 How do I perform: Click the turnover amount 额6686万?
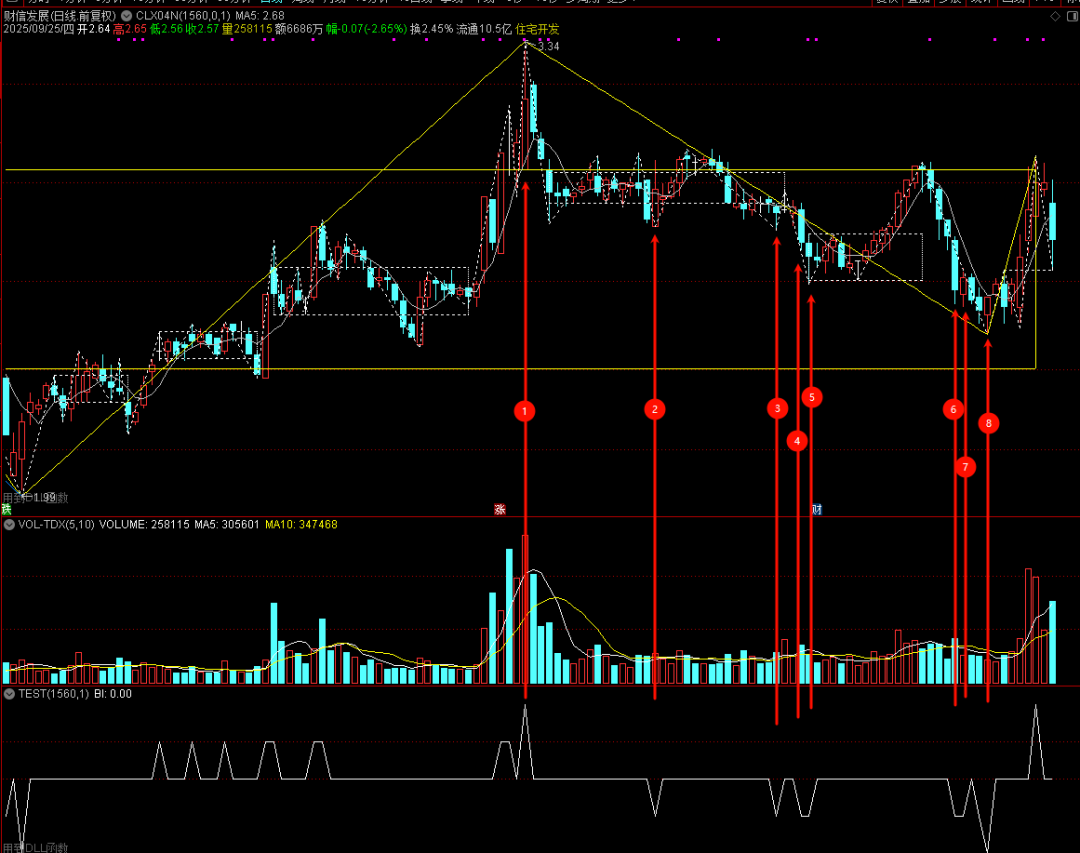(299, 29)
